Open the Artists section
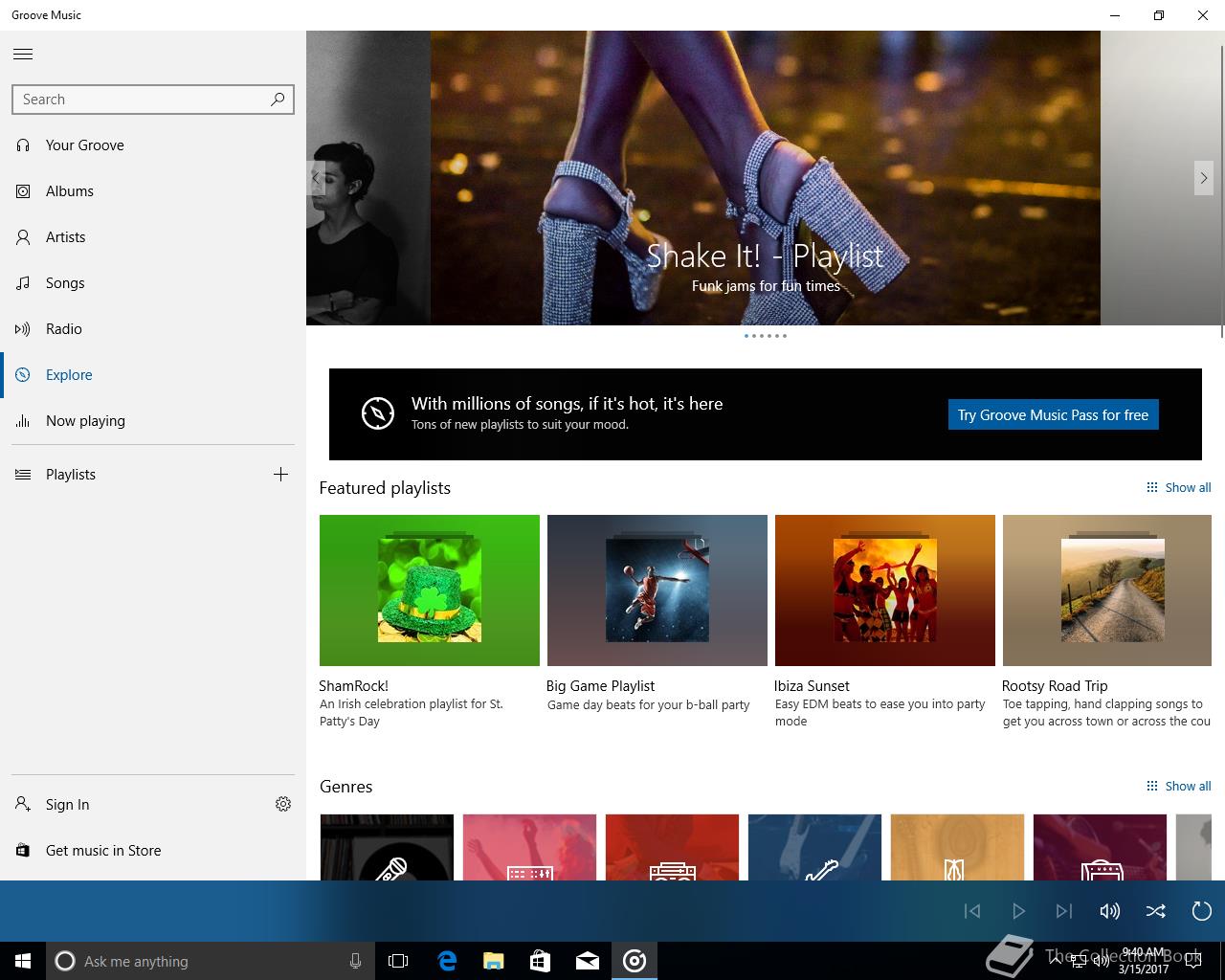Viewport: 1225px width, 980px height. coord(153,237)
